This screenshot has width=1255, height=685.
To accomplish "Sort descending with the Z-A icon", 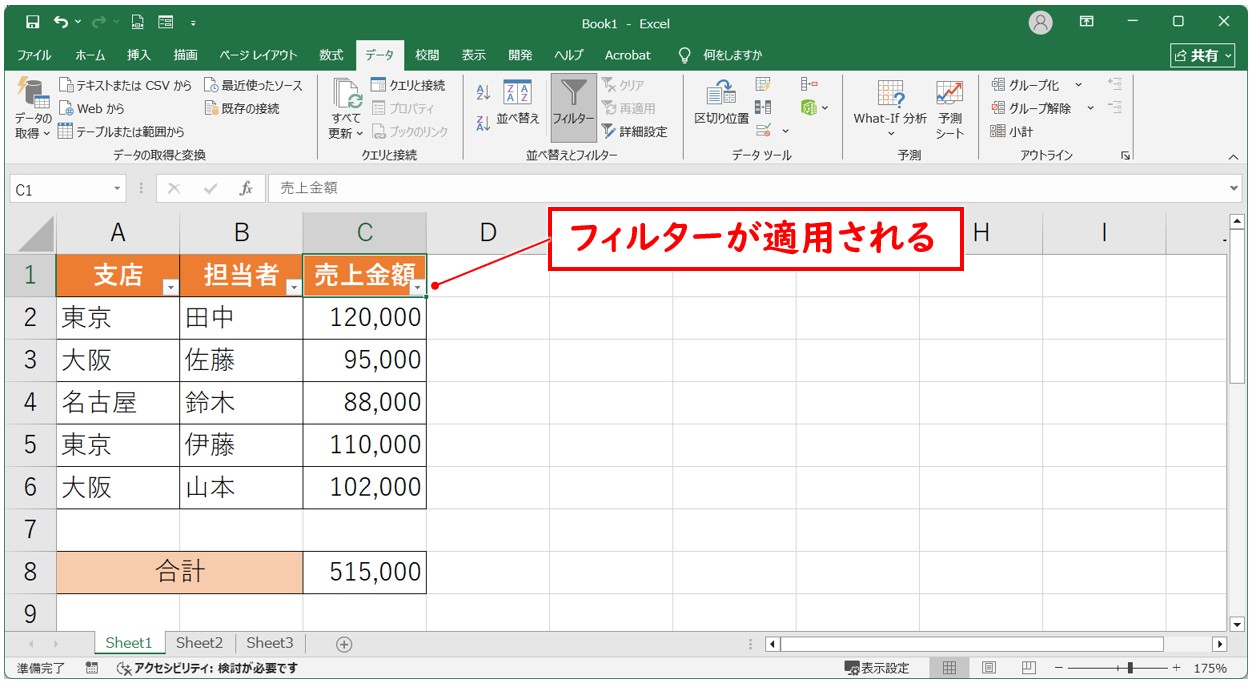I will pyautogui.click(x=483, y=123).
